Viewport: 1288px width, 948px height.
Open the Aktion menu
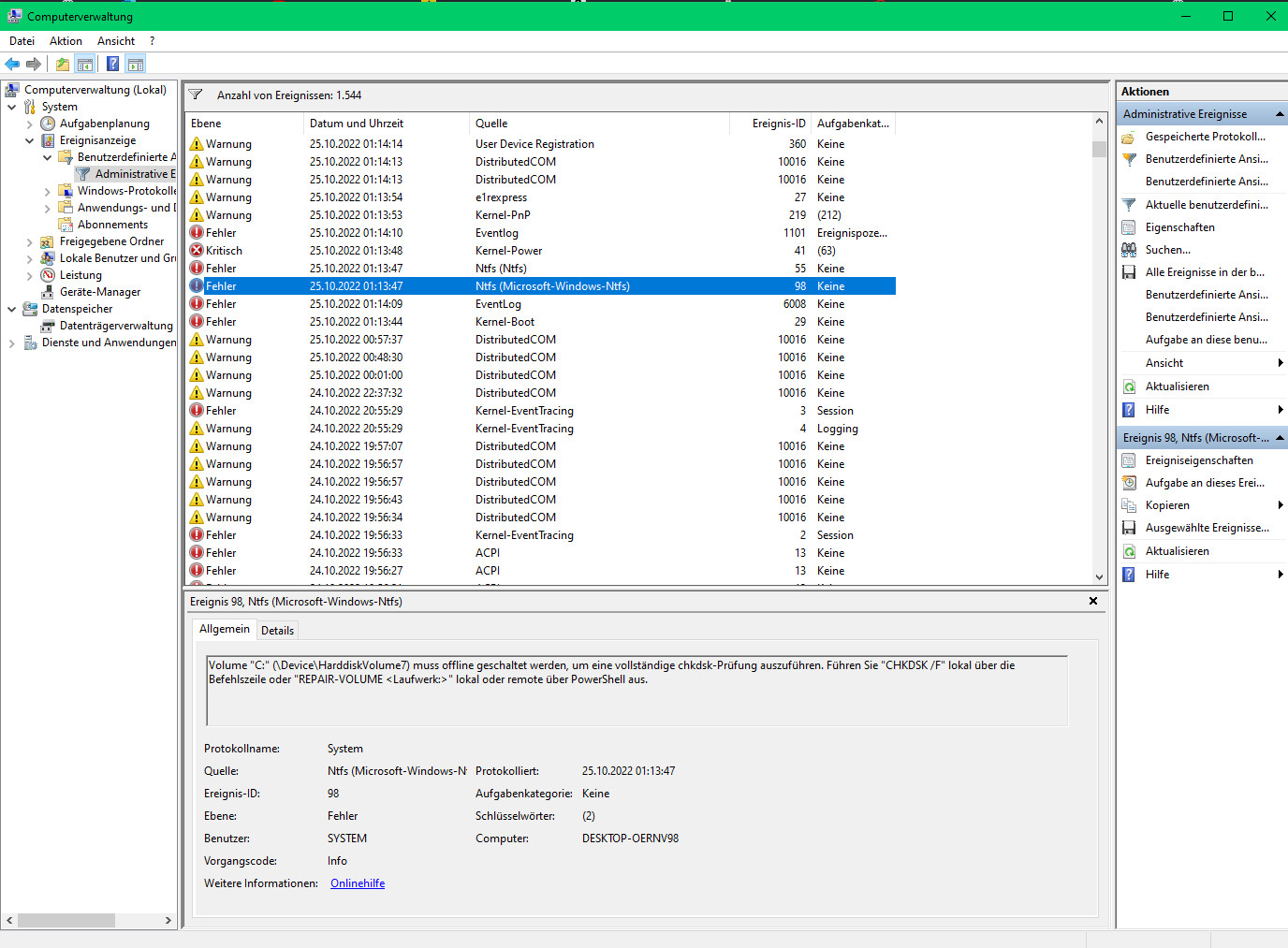66,41
